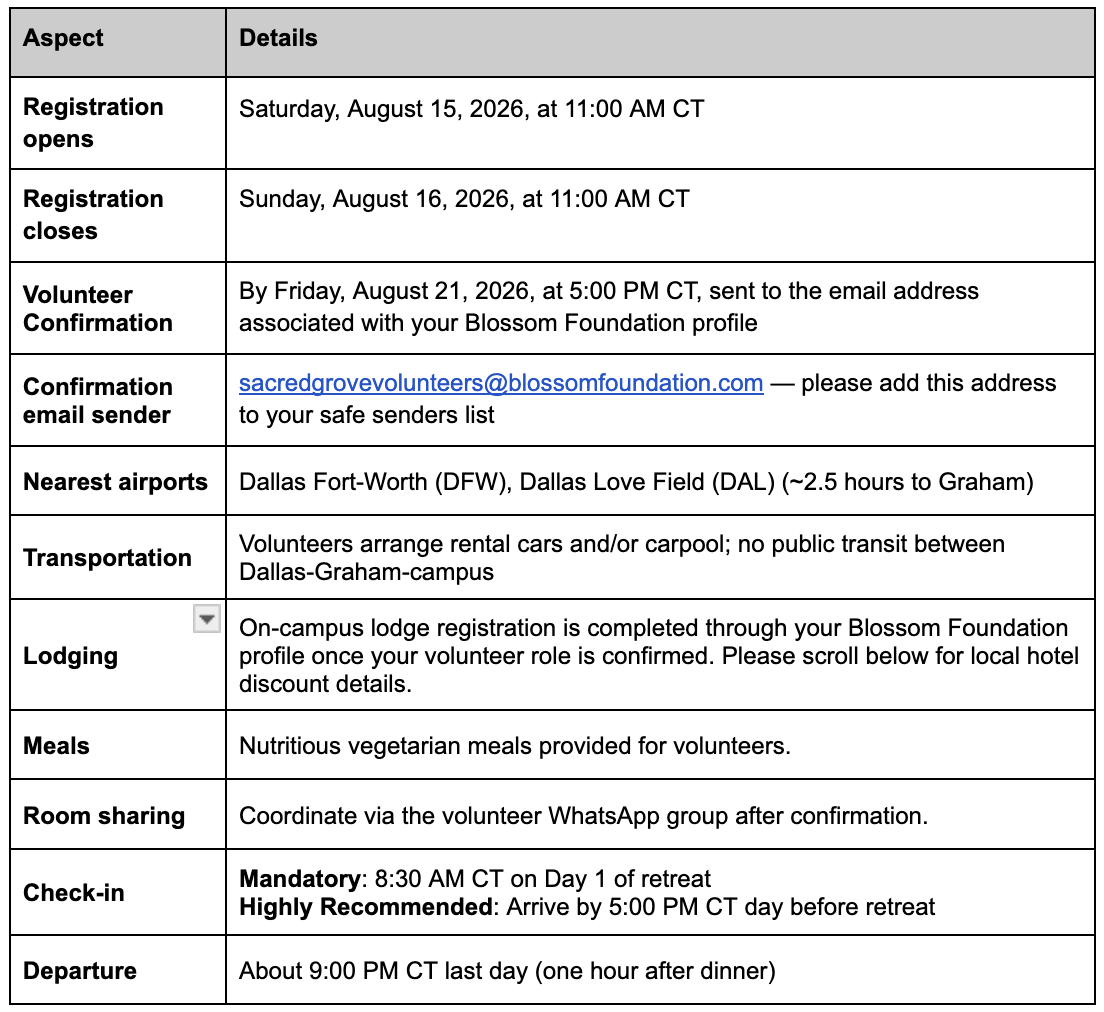Click the Sunday, August 16, 2026 details cell

[x=660, y=215]
